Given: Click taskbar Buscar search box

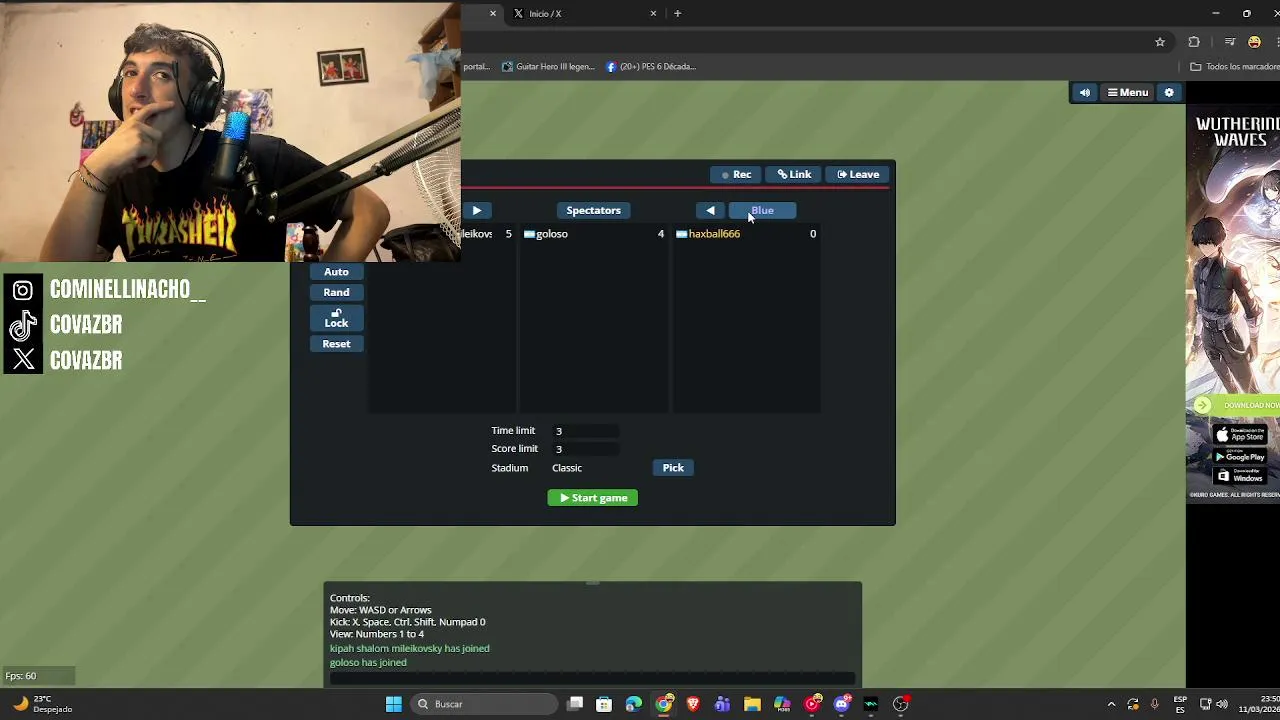Looking at the screenshot, I should click(x=485, y=704).
